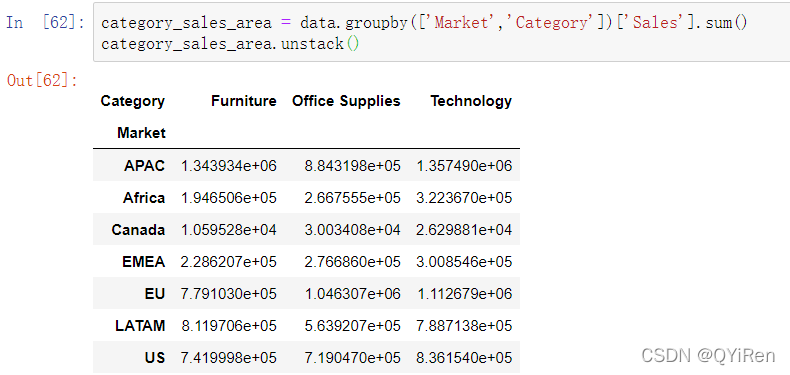
Task: Click EU Furniture value 7.791030e+05
Action: 229,294
